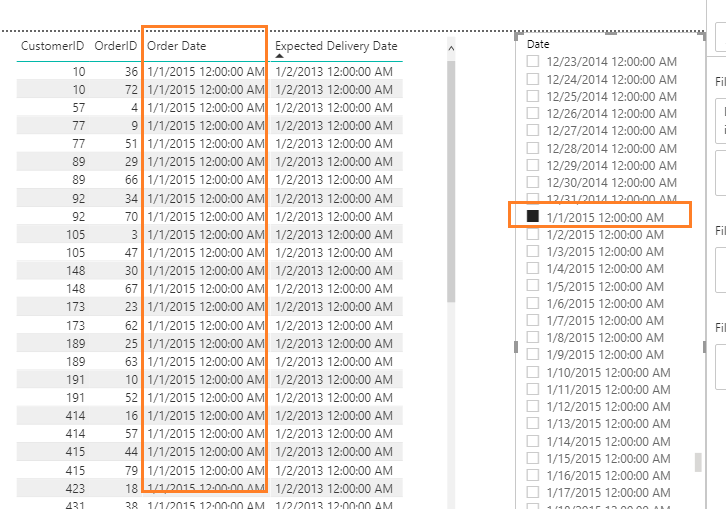This screenshot has width=726, height=509.
Task: Uncheck the selected 1/1/2015 12:00:00 AM checkbox
Action: point(532,216)
